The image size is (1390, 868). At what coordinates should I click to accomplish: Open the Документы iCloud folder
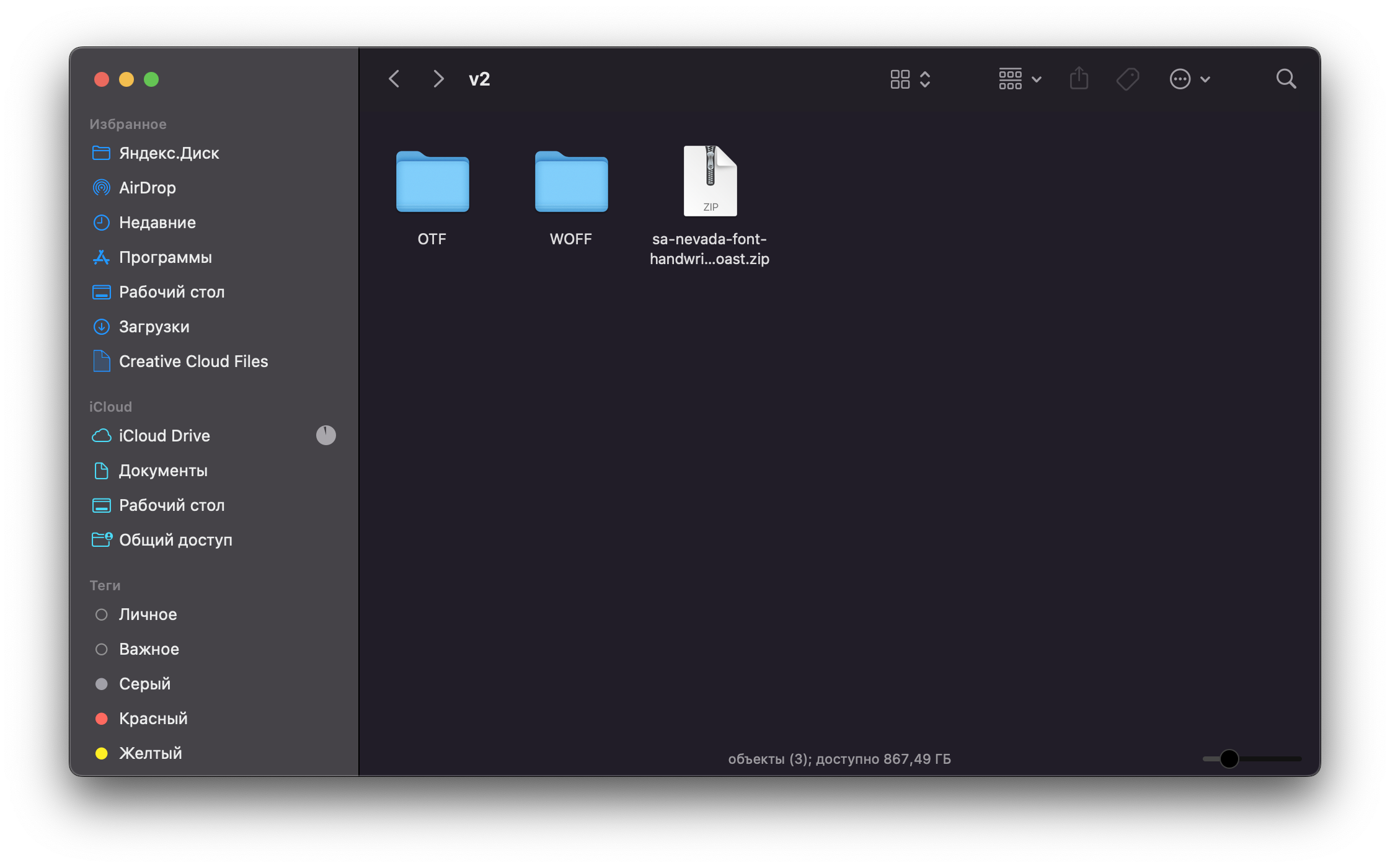click(163, 471)
